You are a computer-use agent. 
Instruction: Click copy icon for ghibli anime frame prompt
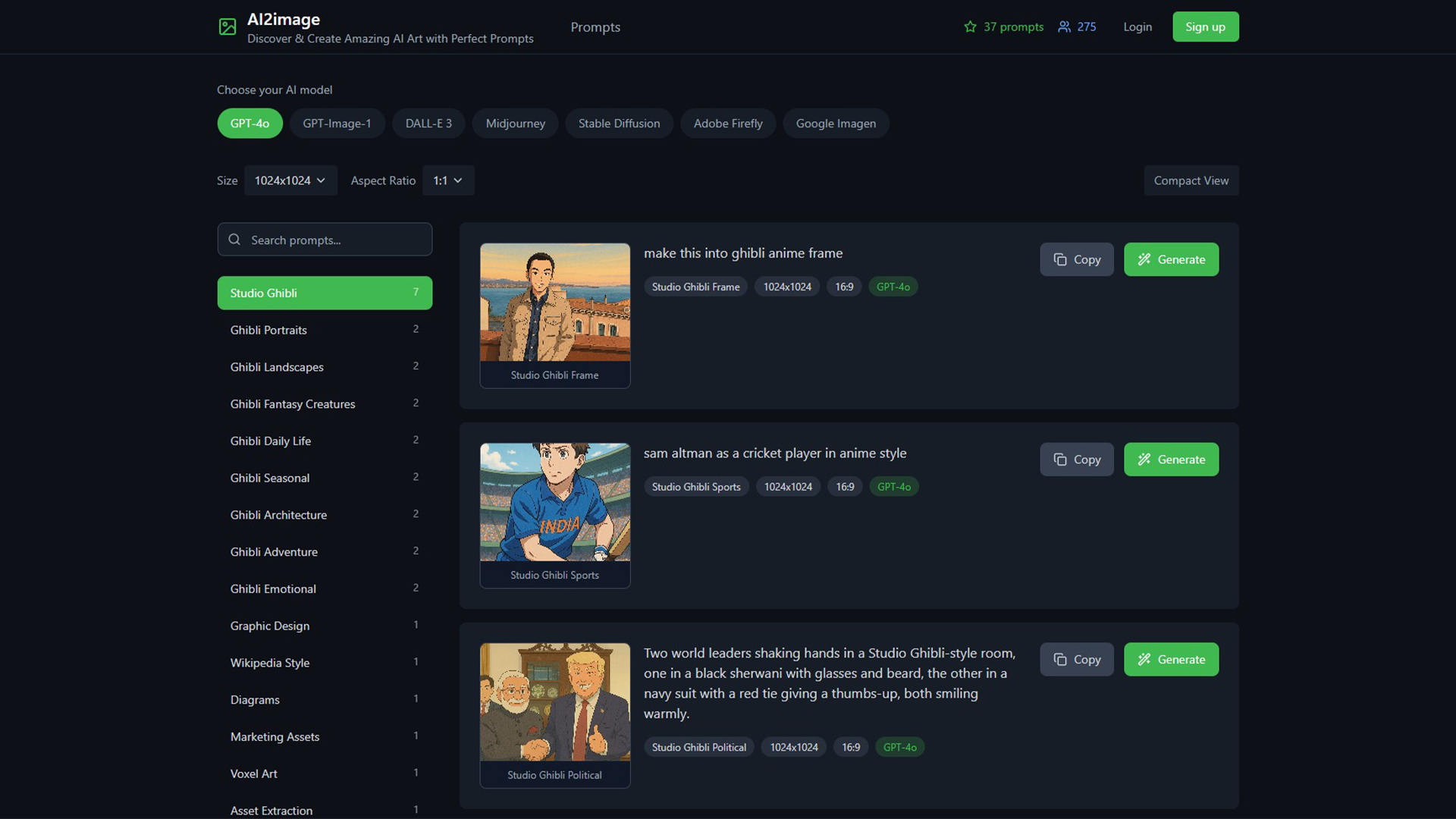(1060, 259)
